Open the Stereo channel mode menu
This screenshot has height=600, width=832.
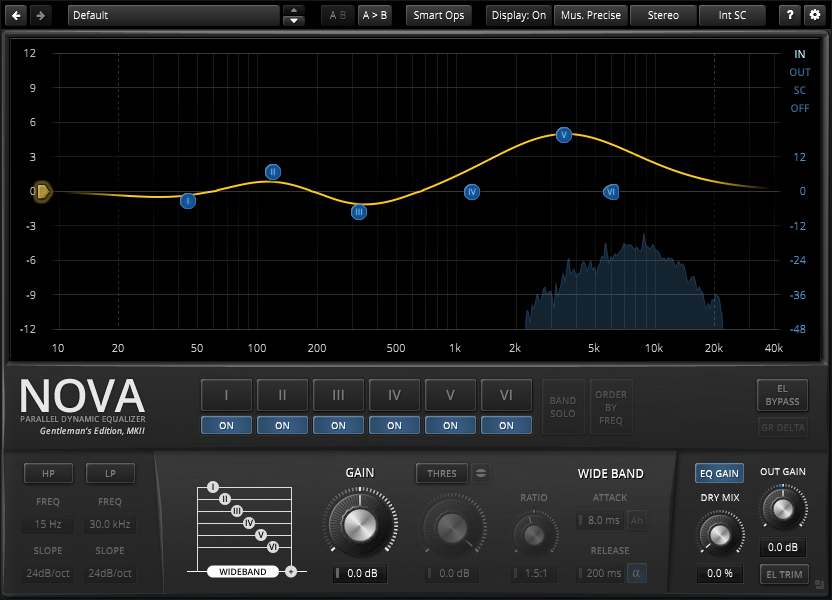[663, 15]
